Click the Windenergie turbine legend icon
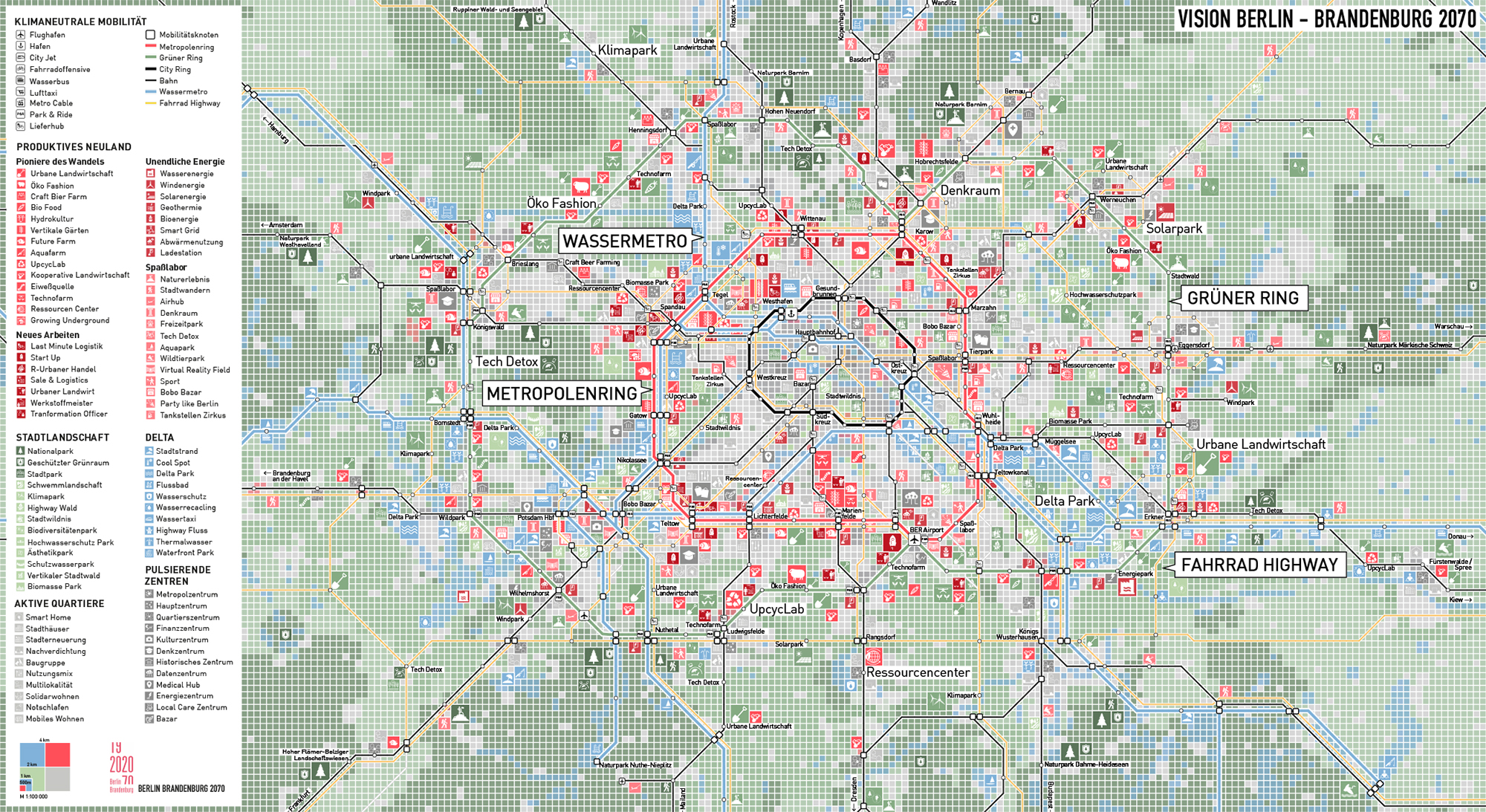Viewport: 1486px width, 812px height. click(x=150, y=185)
